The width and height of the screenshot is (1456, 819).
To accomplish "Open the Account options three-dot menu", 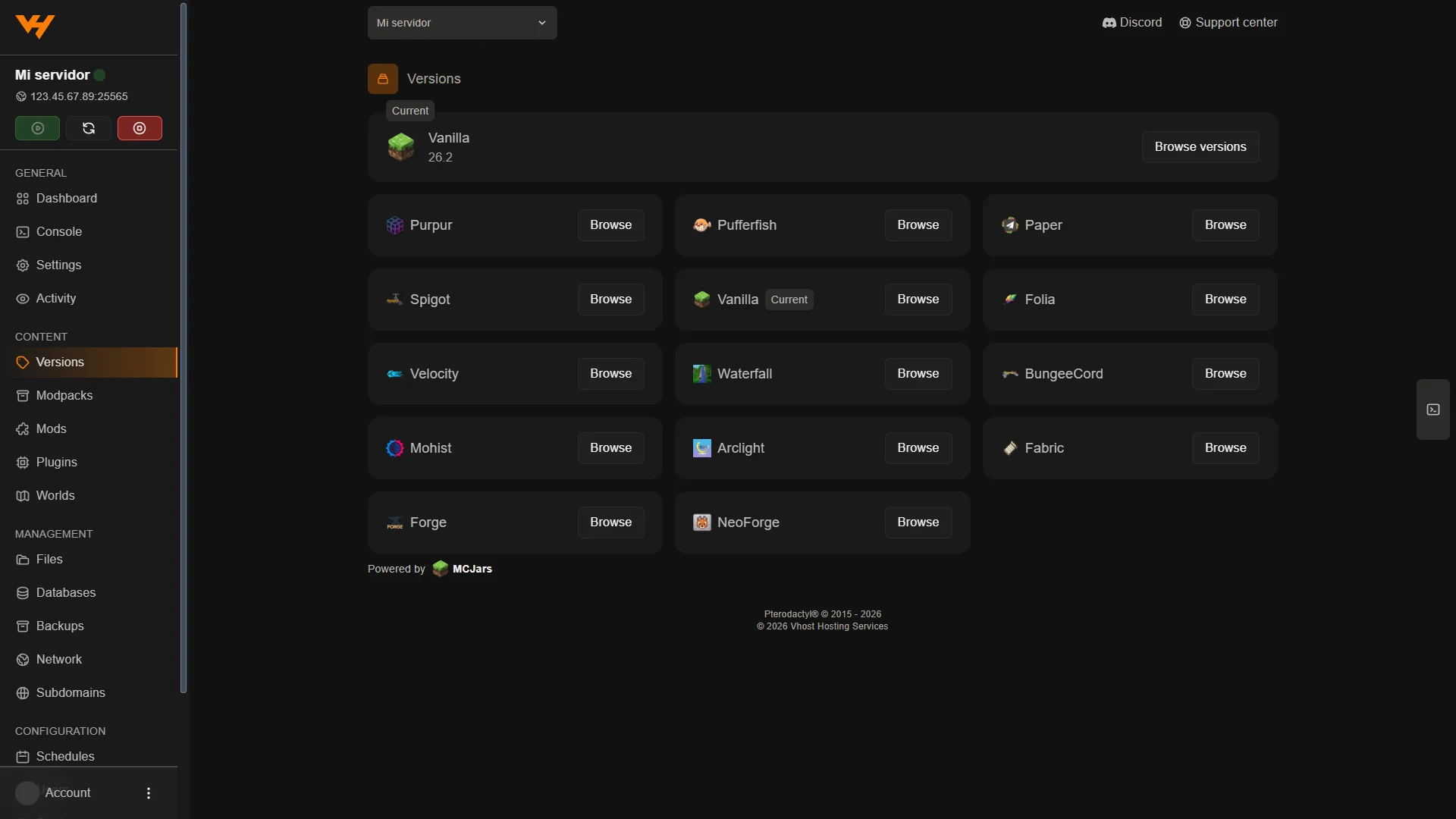I will 149,792.
